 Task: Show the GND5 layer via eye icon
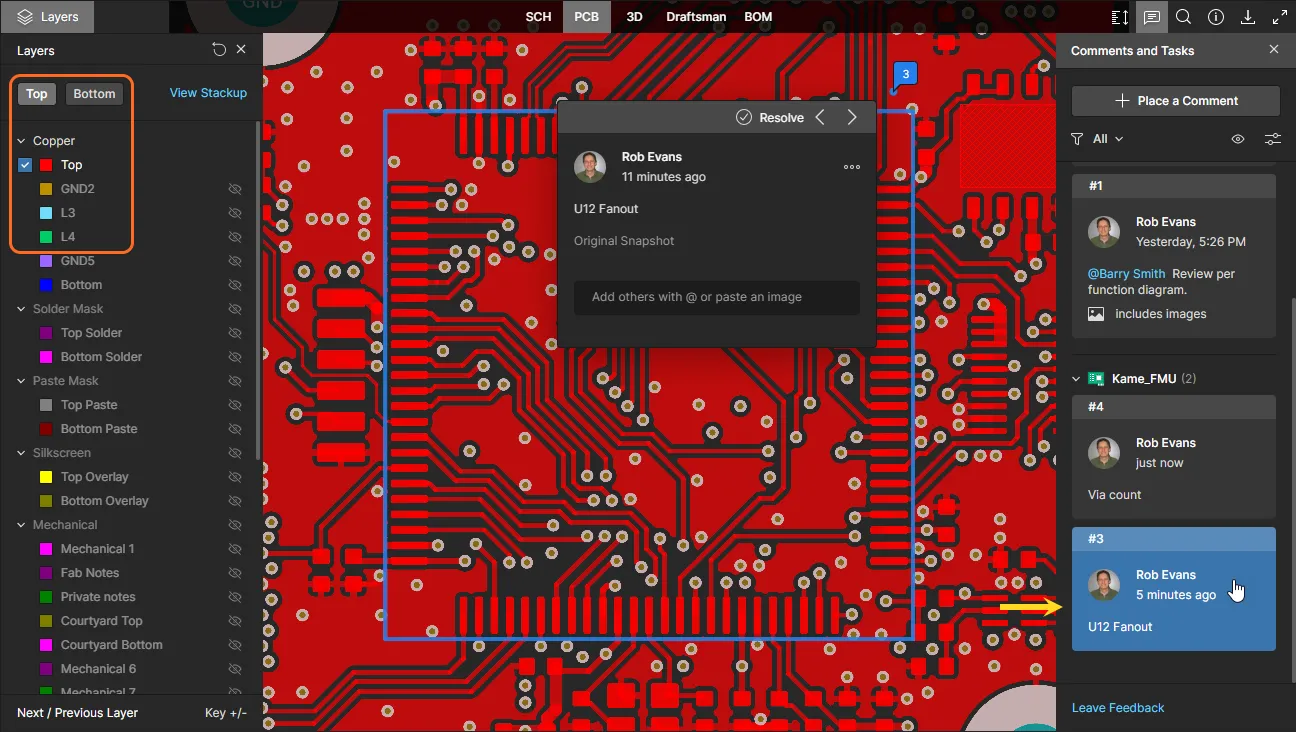[x=235, y=261]
